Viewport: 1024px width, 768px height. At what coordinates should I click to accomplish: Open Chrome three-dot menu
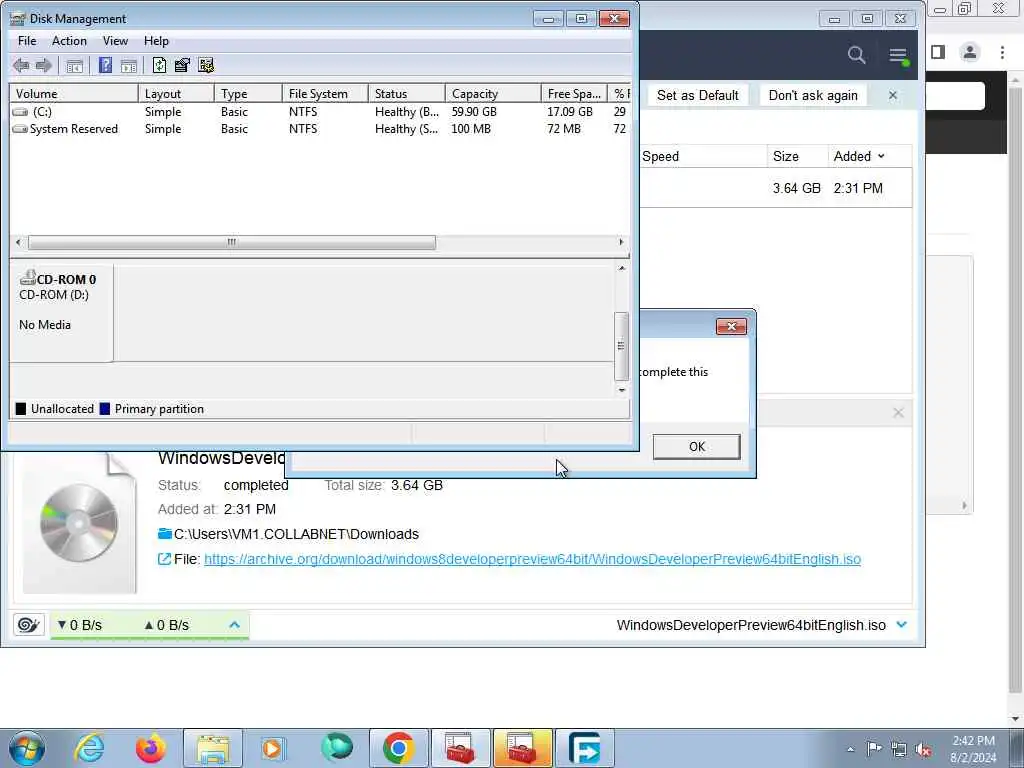(1002, 52)
